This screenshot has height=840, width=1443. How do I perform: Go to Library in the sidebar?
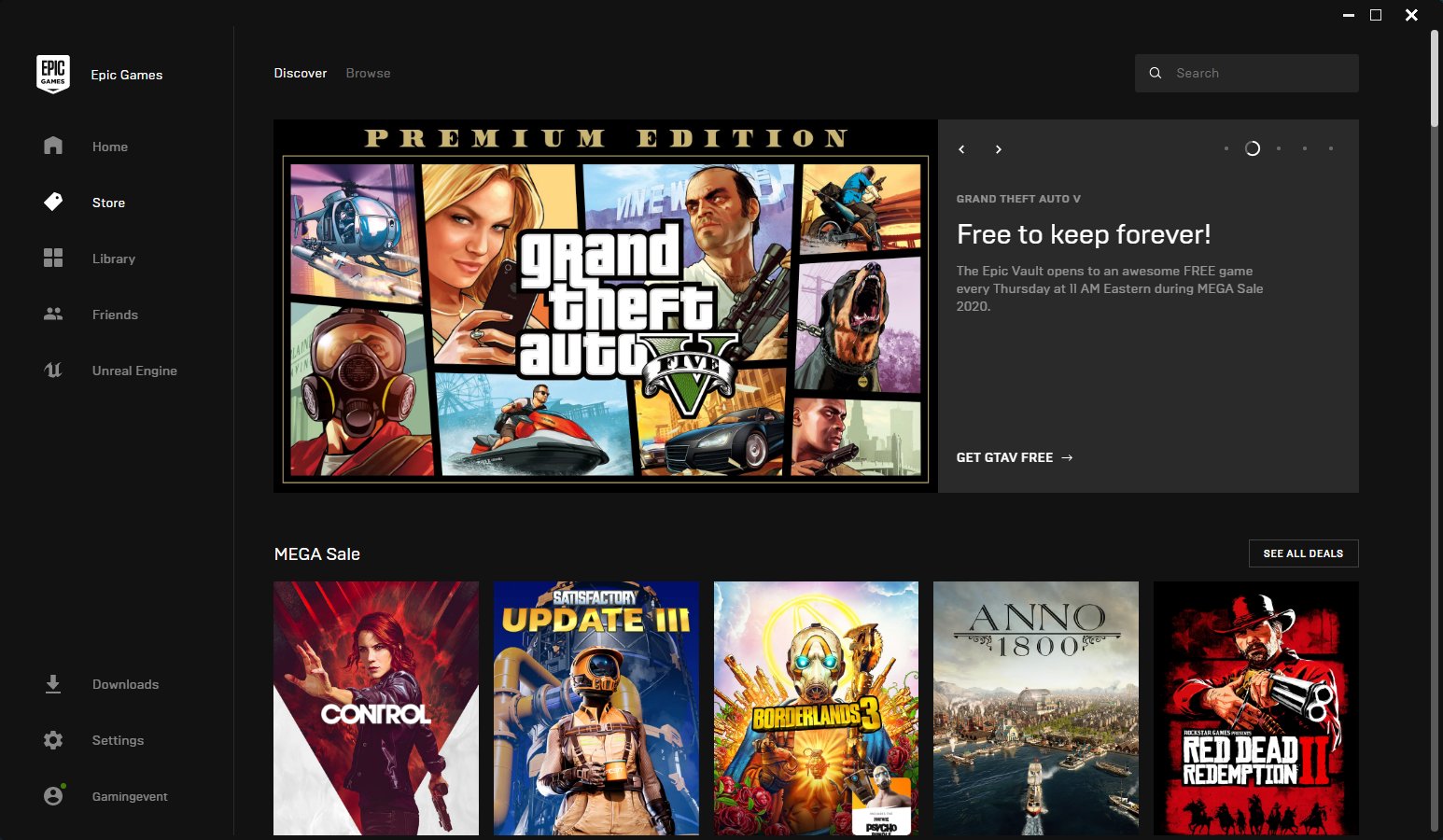[114, 259]
